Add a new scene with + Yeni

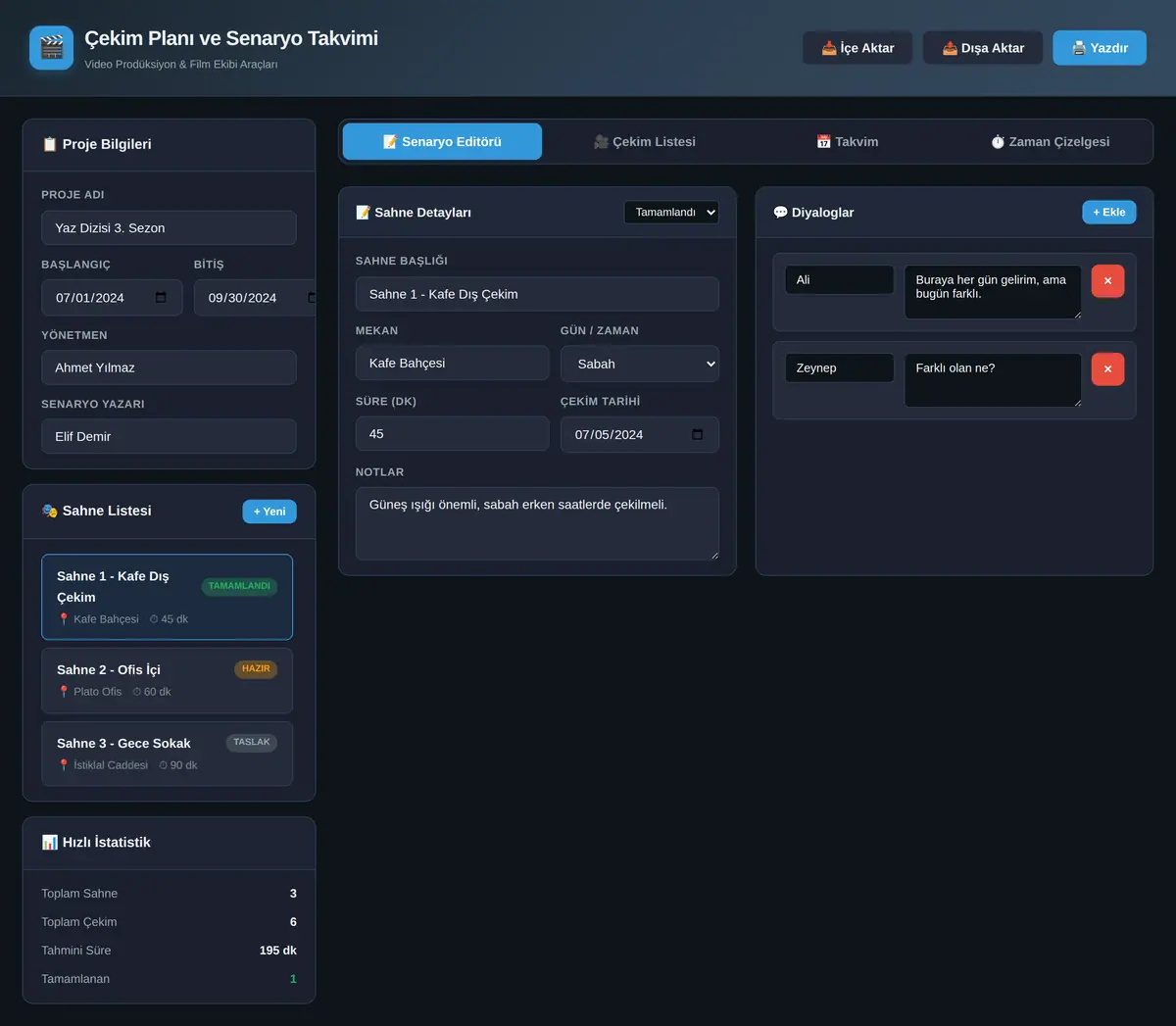[269, 512]
